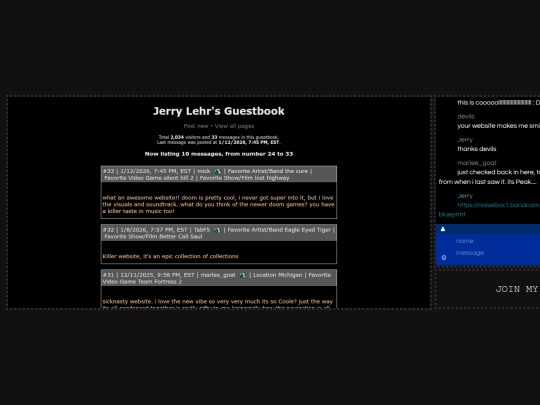Open marlee_goat's homepage globe icon in guestbook
540x405 pixels.
[x=242, y=275]
